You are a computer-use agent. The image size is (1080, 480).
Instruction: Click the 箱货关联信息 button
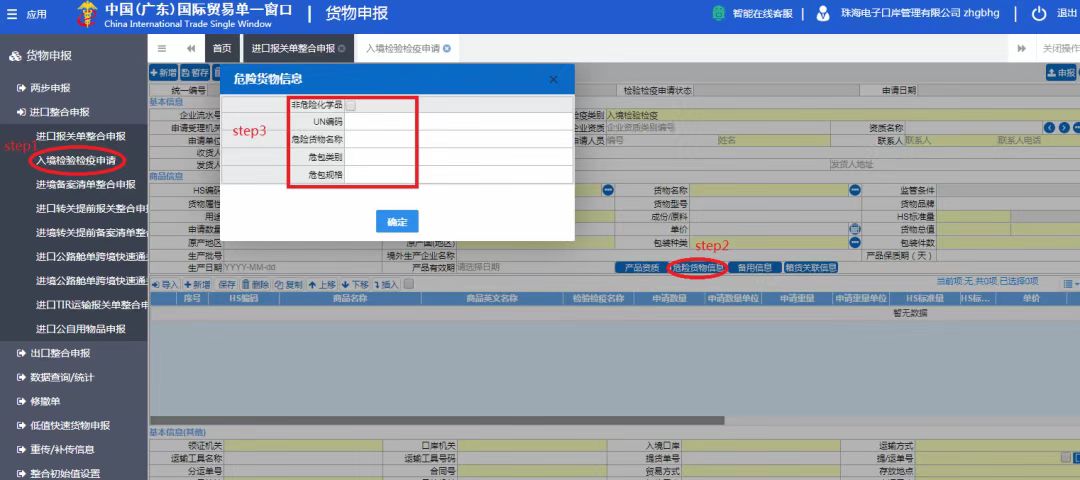pos(811,267)
